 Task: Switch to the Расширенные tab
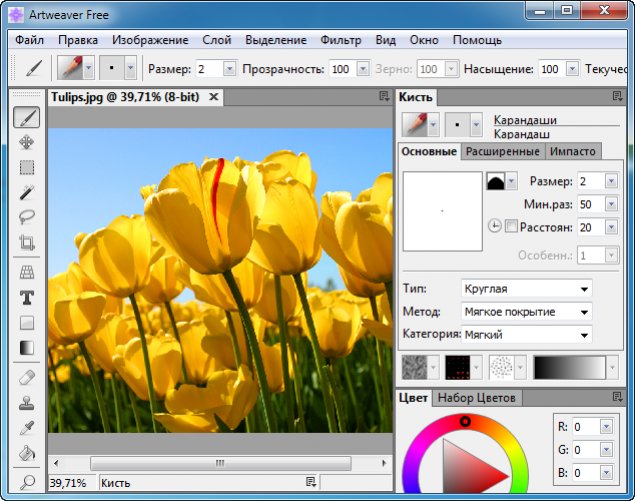click(503, 152)
